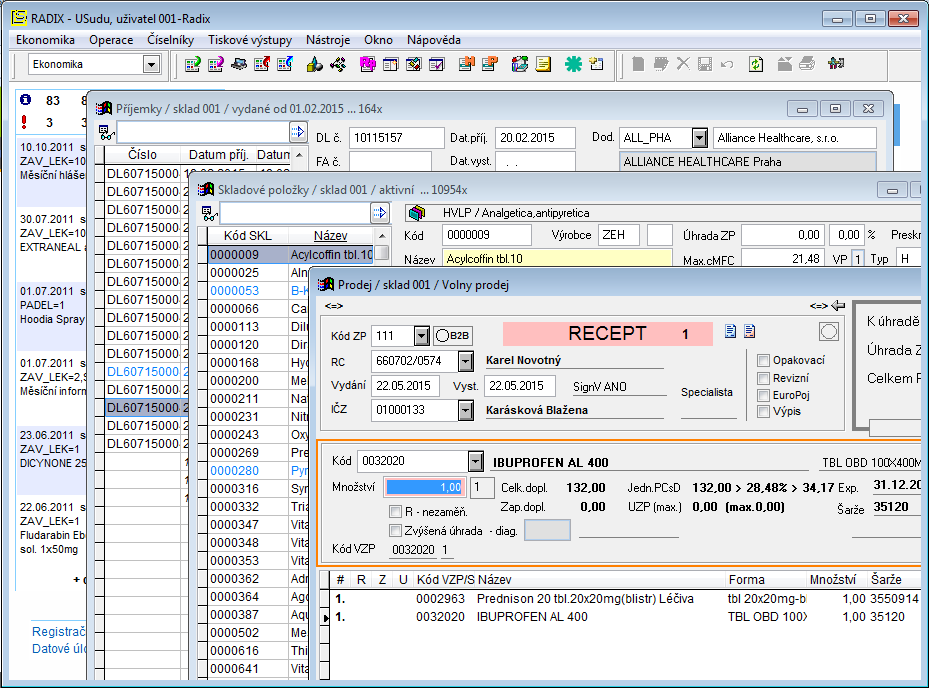Image resolution: width=929 pixels, height=688 pixels.
Task: Click the green refresh toolbar icon
Action: pyautogui.click(x=756, y=64)
